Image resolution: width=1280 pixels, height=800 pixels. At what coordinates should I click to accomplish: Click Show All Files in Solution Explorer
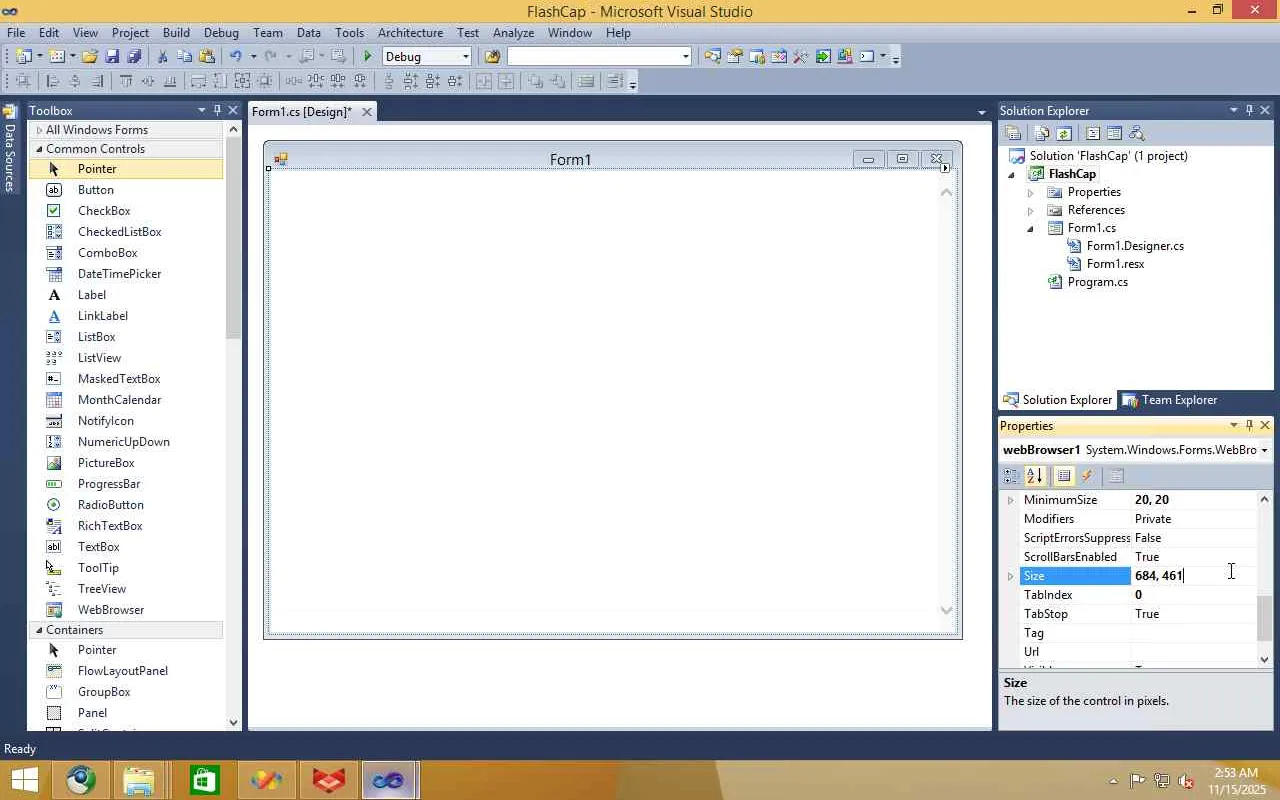pyautogui.click(x=1042, y=133)
